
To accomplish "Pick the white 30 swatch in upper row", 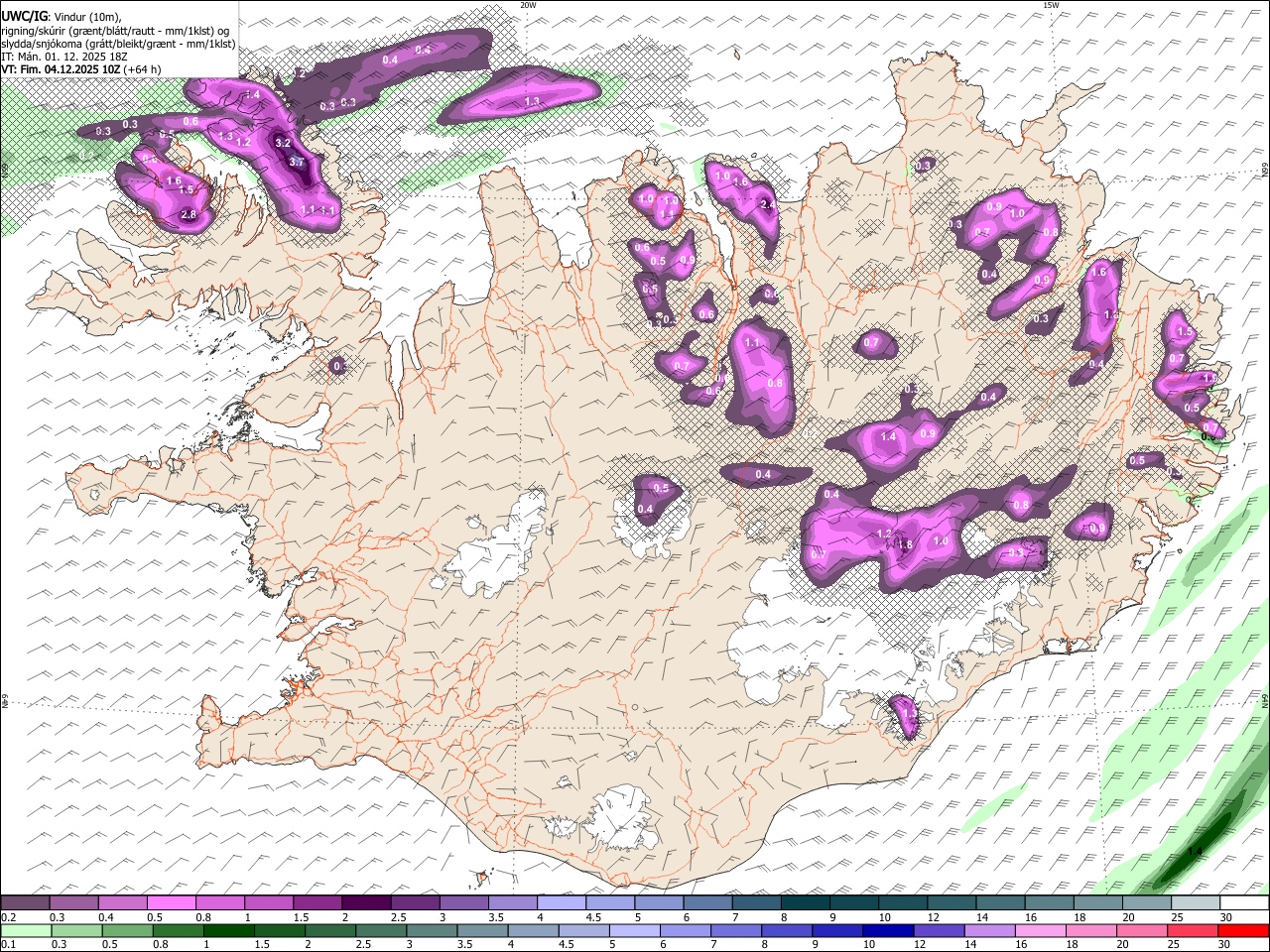I will tap(1244, 902).
